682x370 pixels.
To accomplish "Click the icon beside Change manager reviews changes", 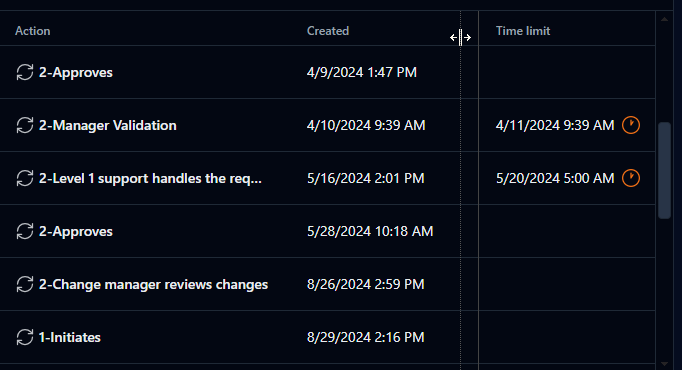I will click(25, 284).
